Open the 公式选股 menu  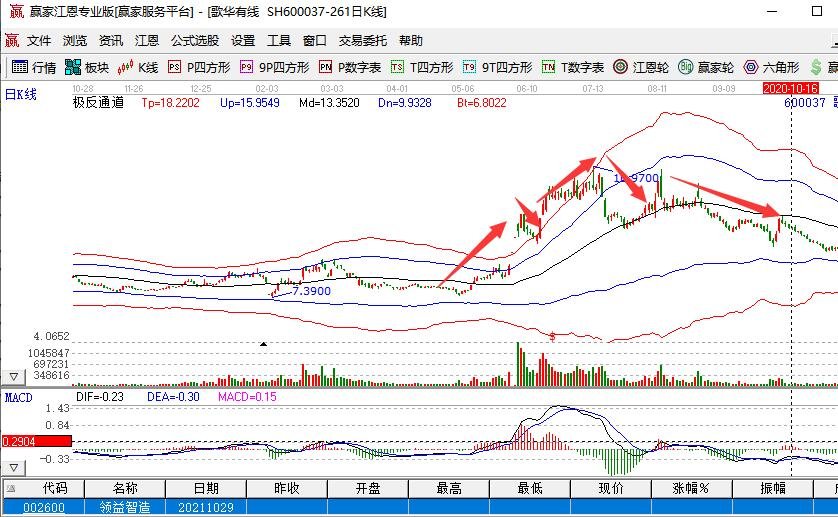(x=195, y=41)
